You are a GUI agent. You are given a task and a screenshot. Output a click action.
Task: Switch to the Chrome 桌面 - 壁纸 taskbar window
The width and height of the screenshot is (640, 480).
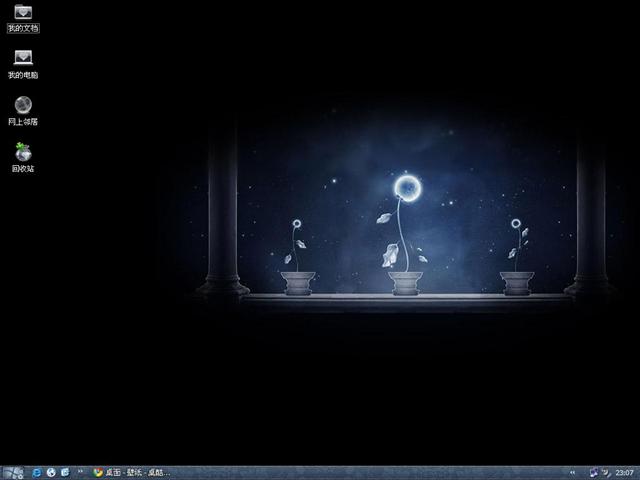pyautogui.click(x=131, y=473)
